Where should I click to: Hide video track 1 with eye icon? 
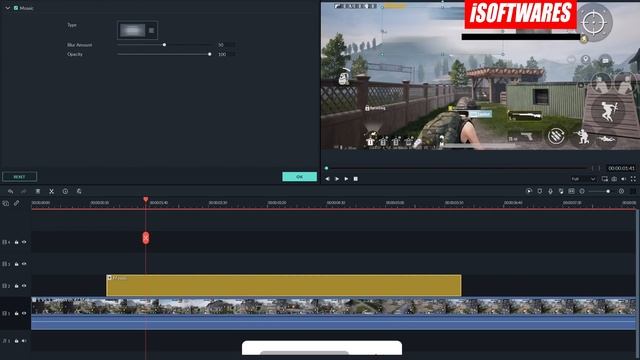24,313
